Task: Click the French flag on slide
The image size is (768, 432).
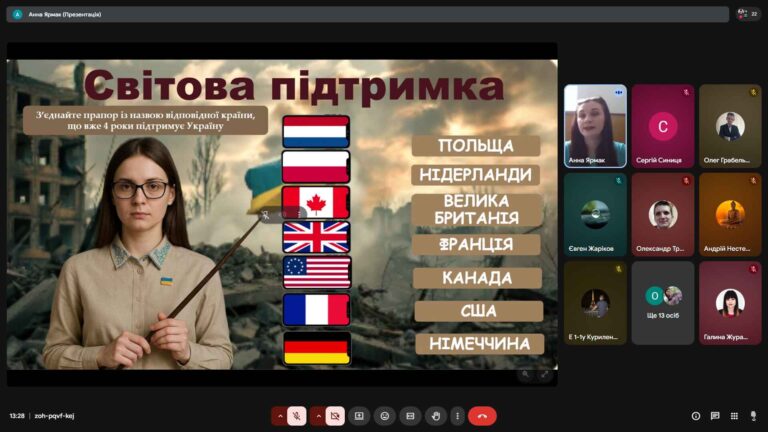Action: click(317, 310)
